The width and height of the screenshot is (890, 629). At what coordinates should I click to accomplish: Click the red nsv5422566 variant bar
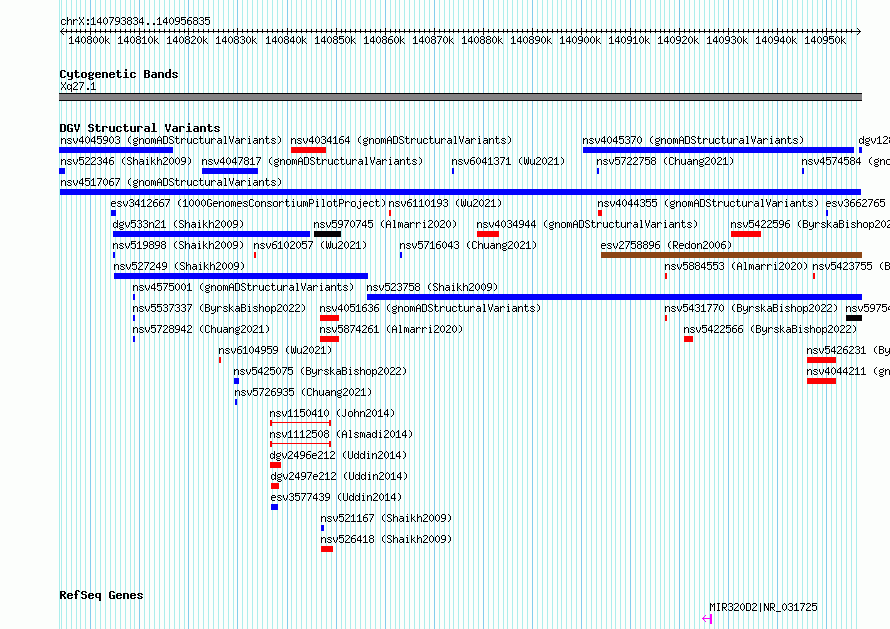pyautogui.click(x=689, y=339)
